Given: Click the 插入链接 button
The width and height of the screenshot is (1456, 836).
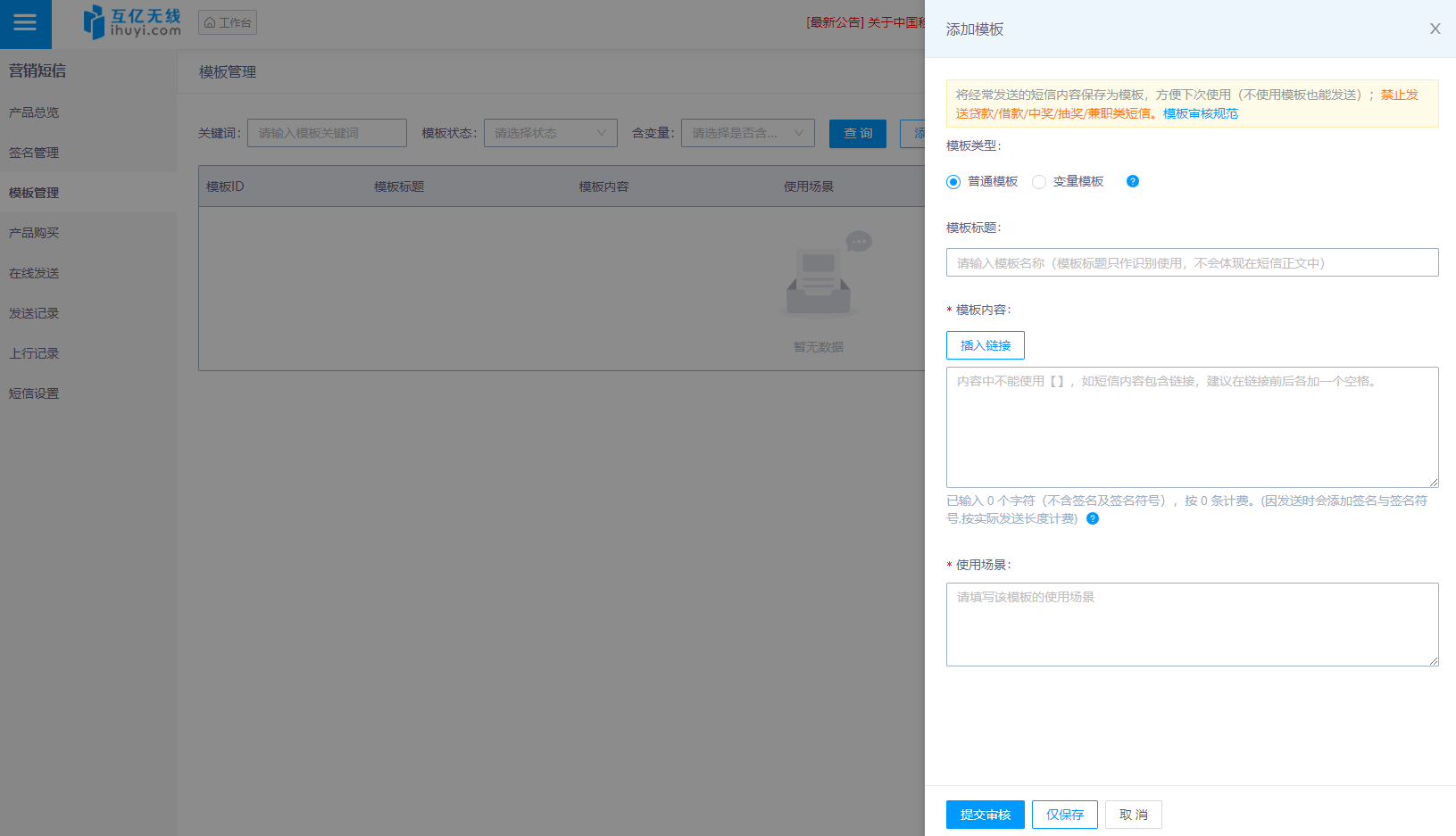Looking at the screenshot, I should [x=985, y=345].
